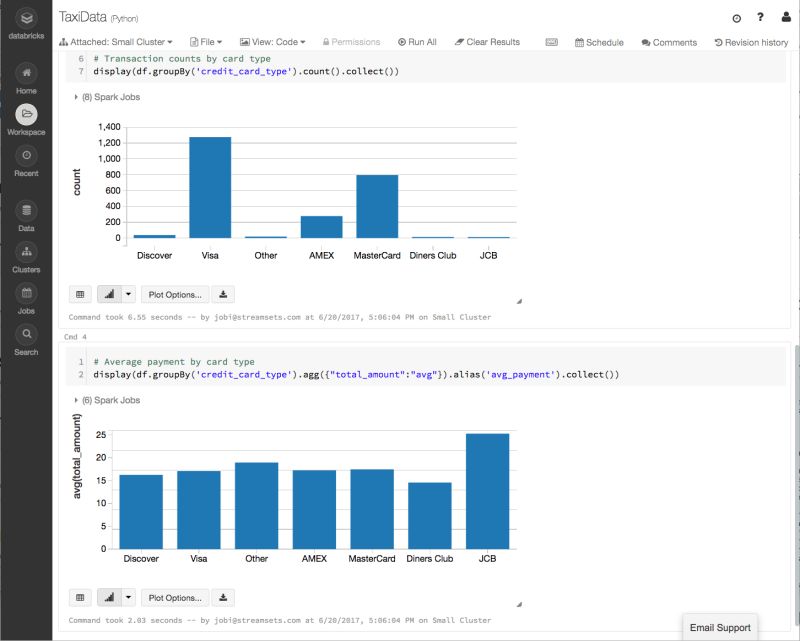Click the Email Support link
Viewport: 800px width, 641px height.
tap(721, 627)
